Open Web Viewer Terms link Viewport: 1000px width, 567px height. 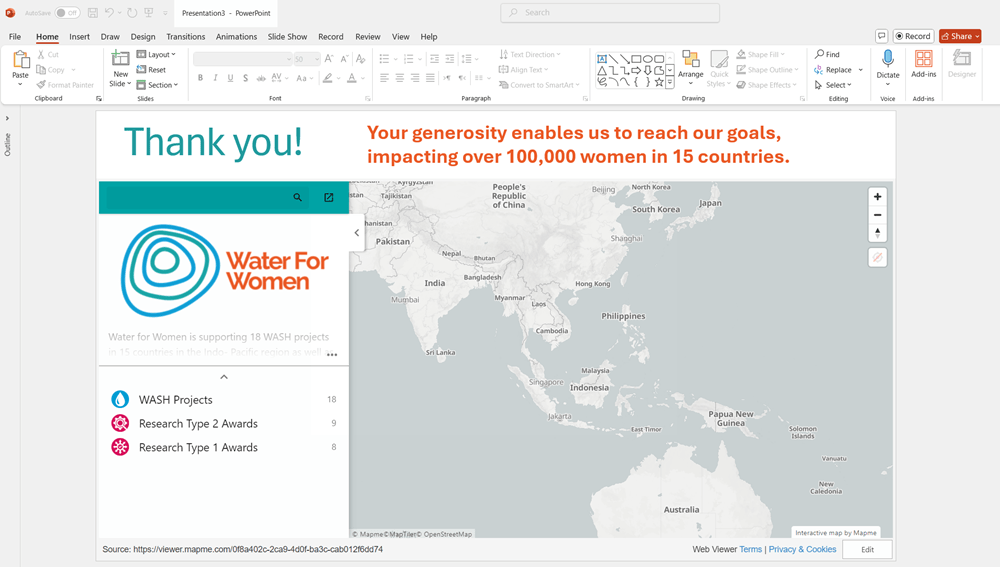pos(751,549)
